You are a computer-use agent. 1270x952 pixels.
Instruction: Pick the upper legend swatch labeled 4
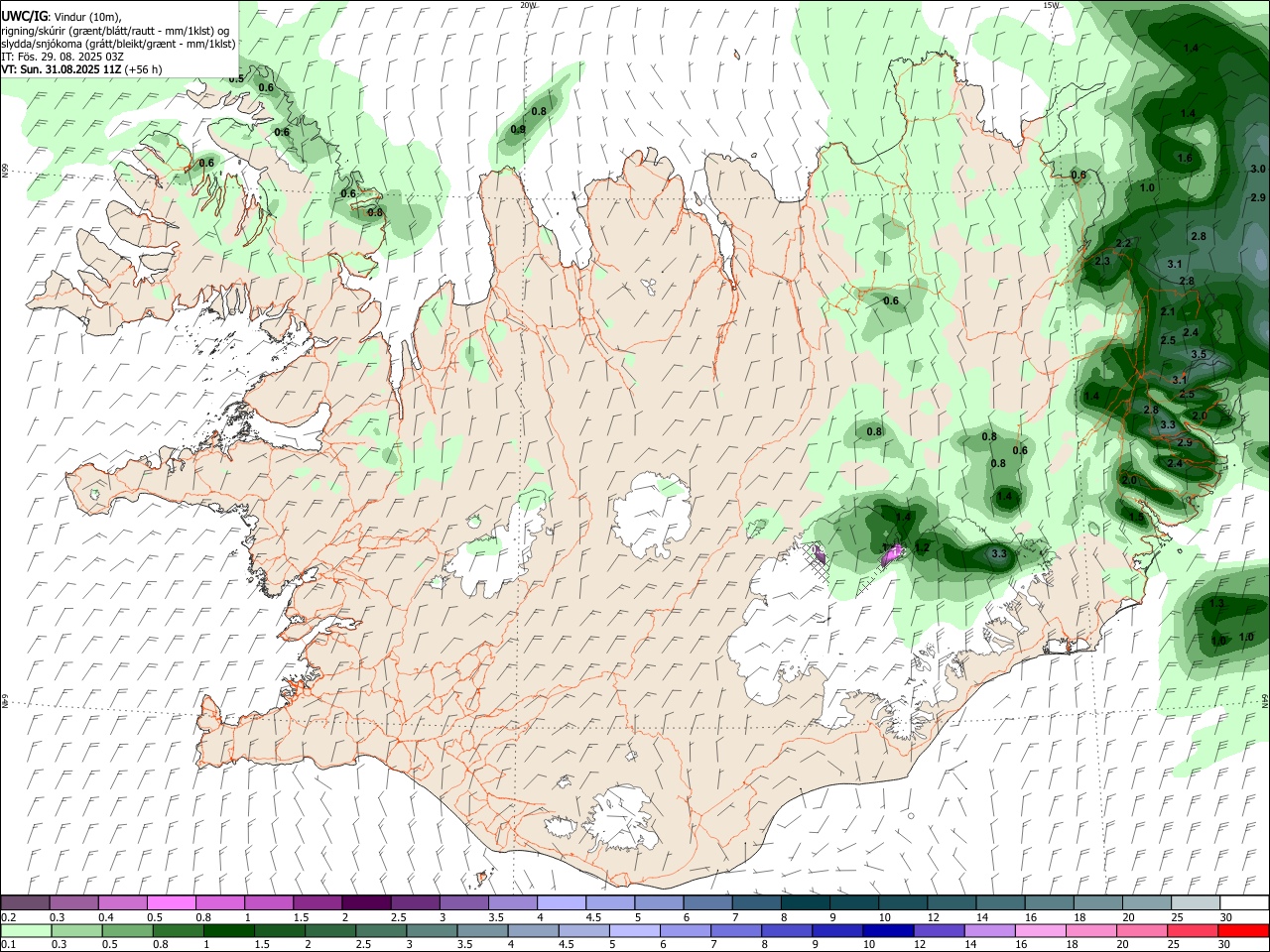coord(562,902)
